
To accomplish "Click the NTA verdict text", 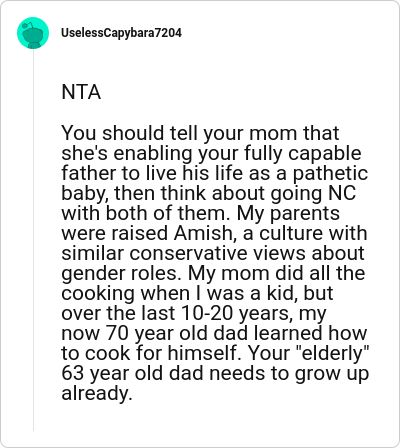I will [81, 92].
